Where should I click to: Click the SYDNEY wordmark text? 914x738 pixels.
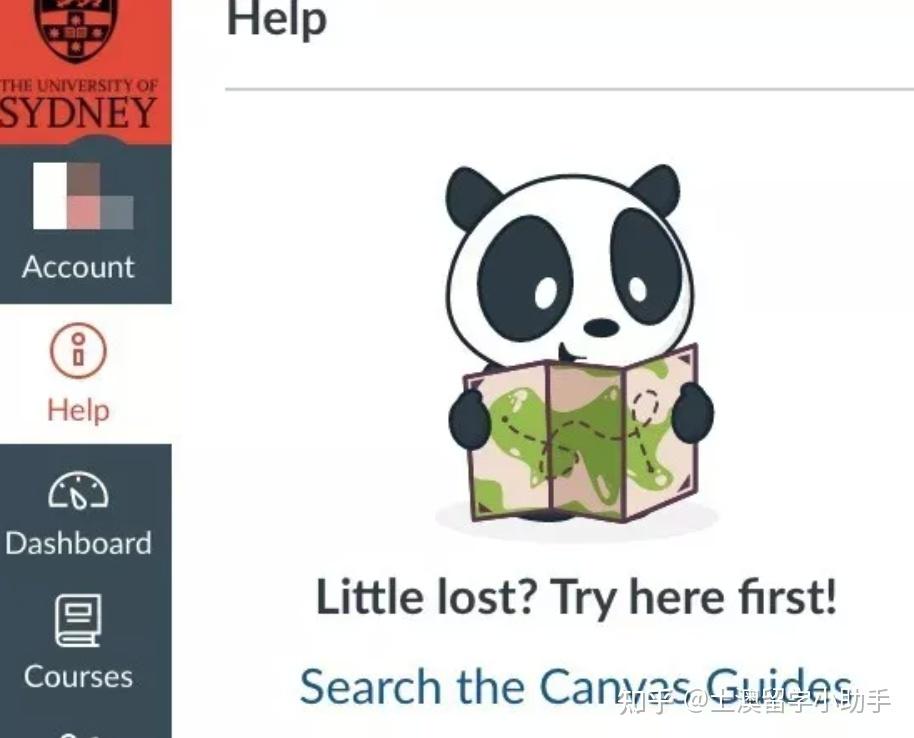(x=78, y=113)
